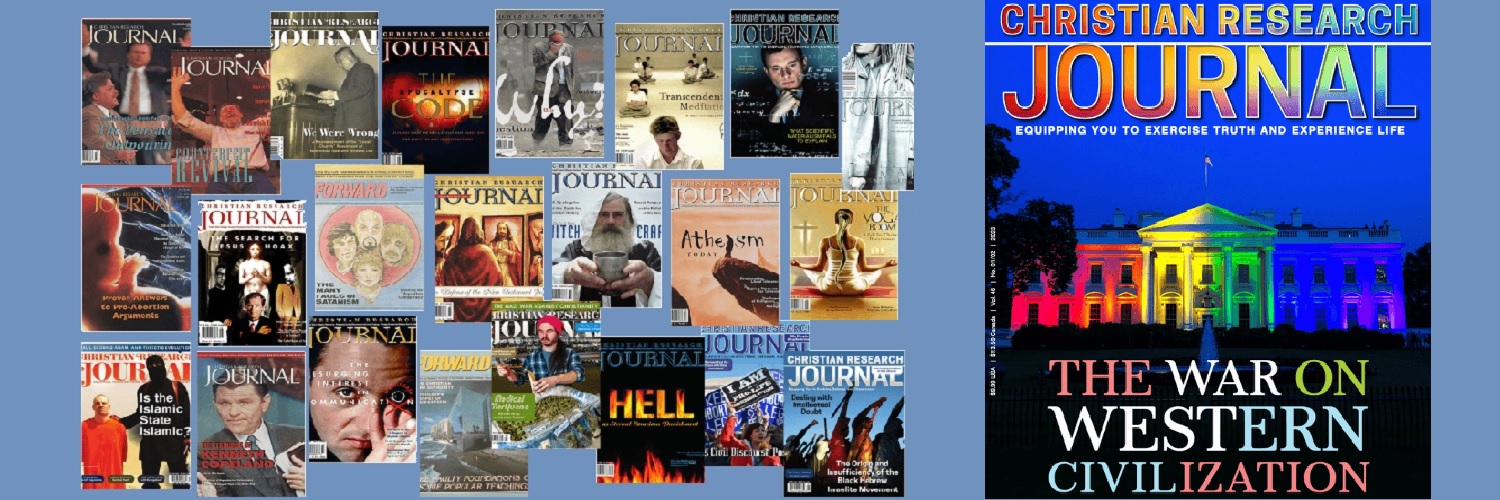Select the 'Pro-Abortion Arguments' fetus cover

pyautogui.click(x=136, y=258)
